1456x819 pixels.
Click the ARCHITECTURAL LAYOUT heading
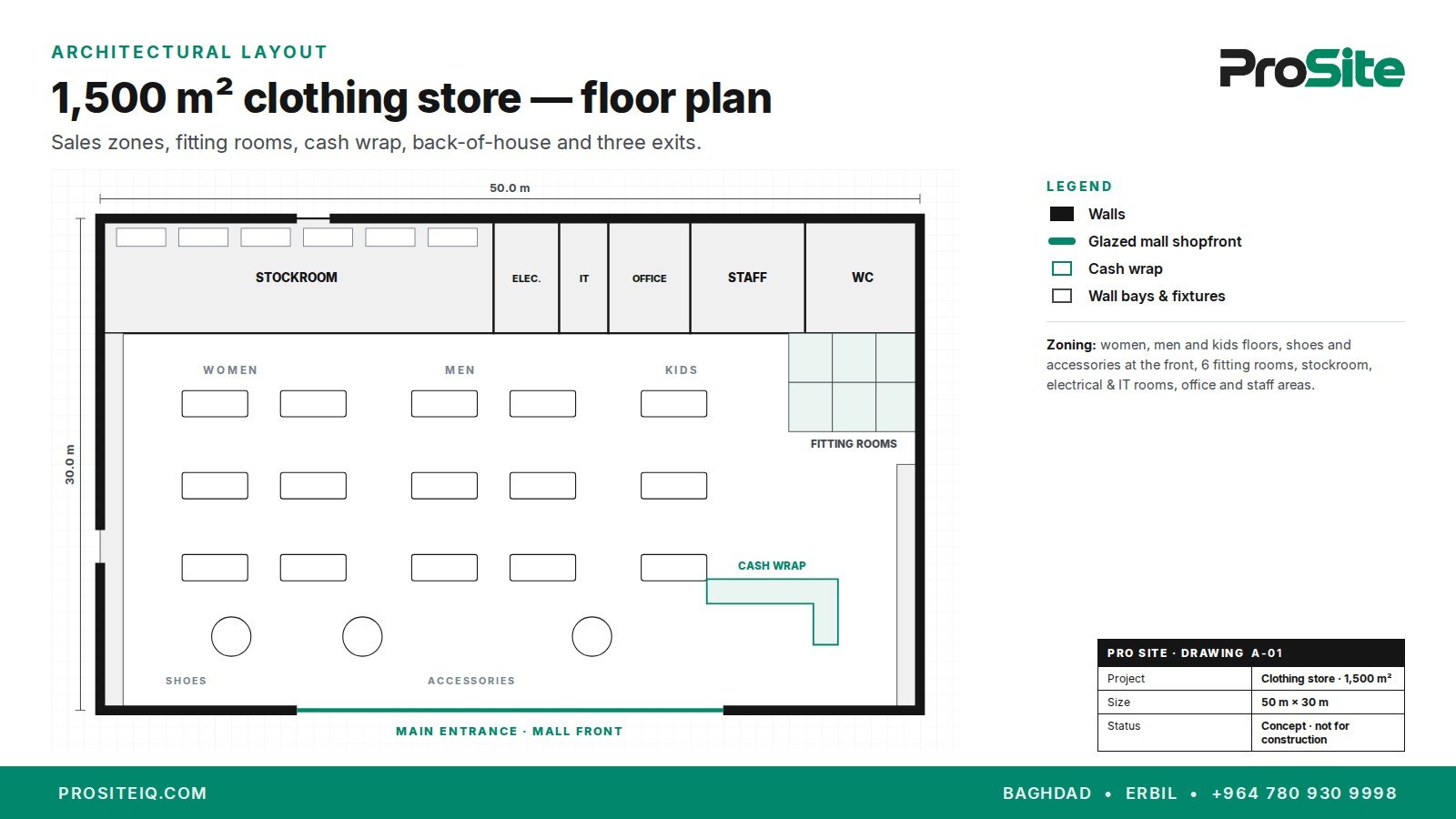point(189,53)
